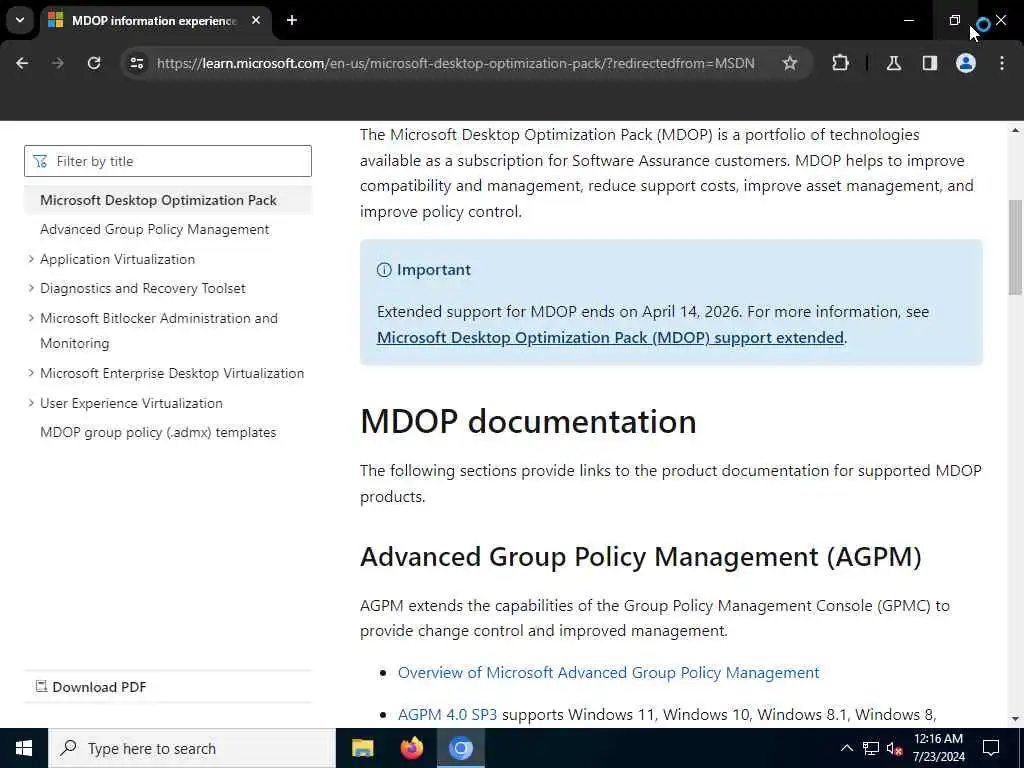Close the MDOP information experience tab
1024x768 pixels.
click(256, 20)
